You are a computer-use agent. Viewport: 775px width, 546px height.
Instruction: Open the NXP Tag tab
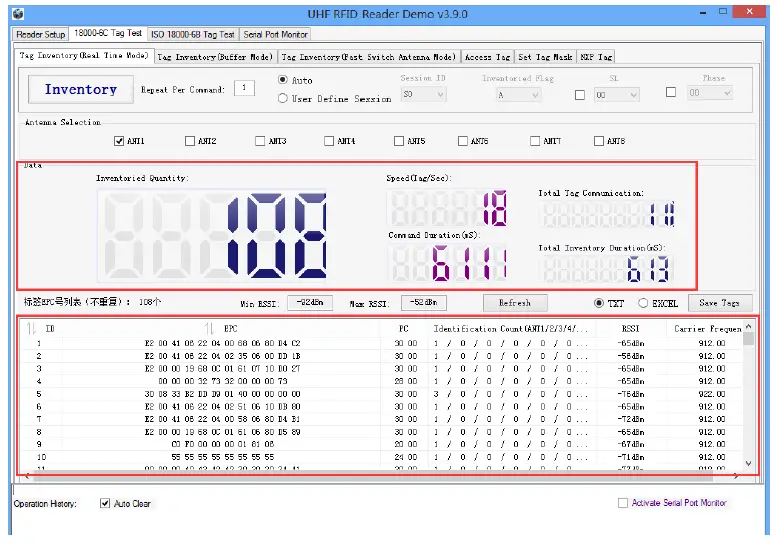596,57
